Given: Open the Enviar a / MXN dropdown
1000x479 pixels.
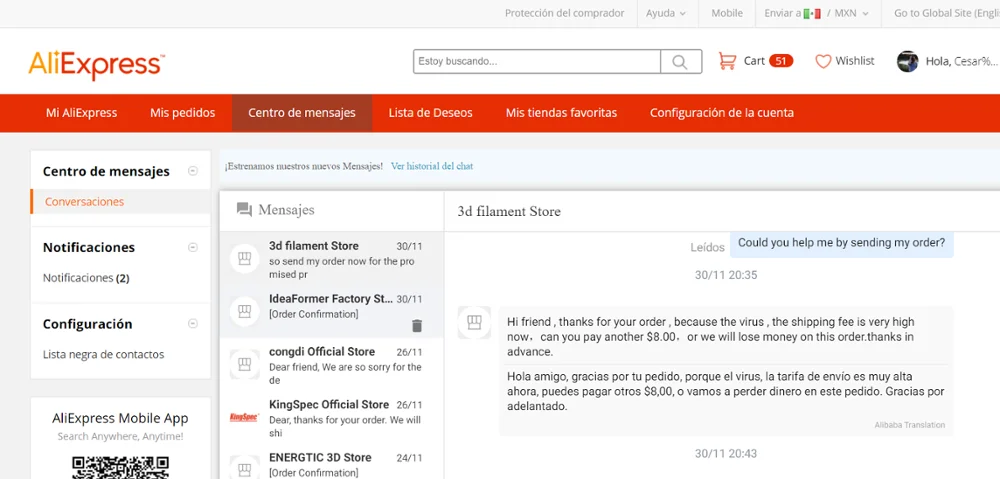Looking at the screenshot, I should 816,13.
